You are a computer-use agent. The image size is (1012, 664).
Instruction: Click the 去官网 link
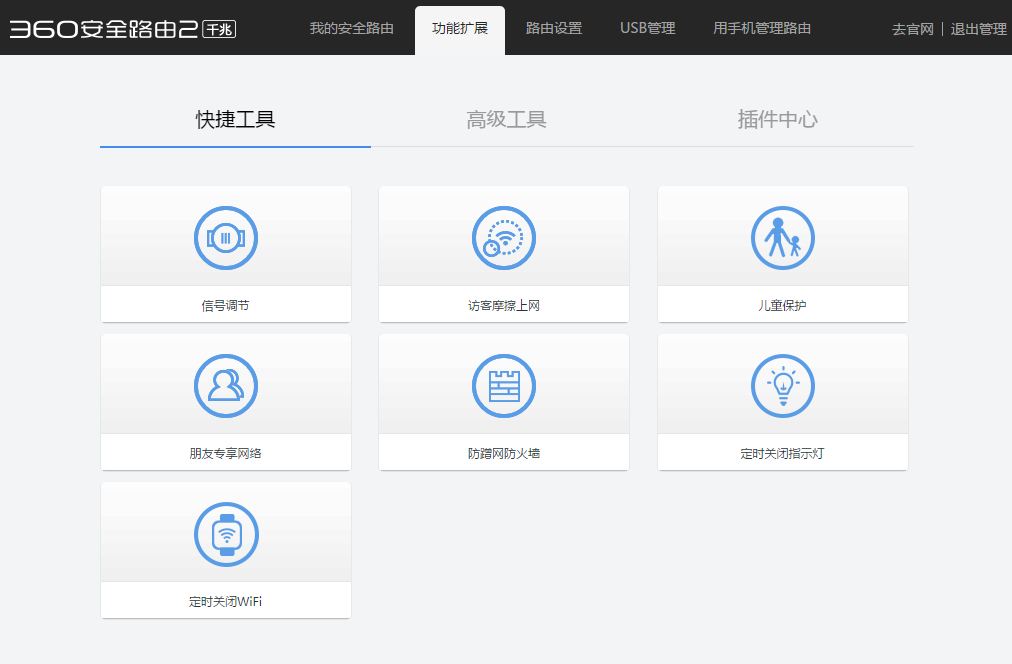click(911, 29)
